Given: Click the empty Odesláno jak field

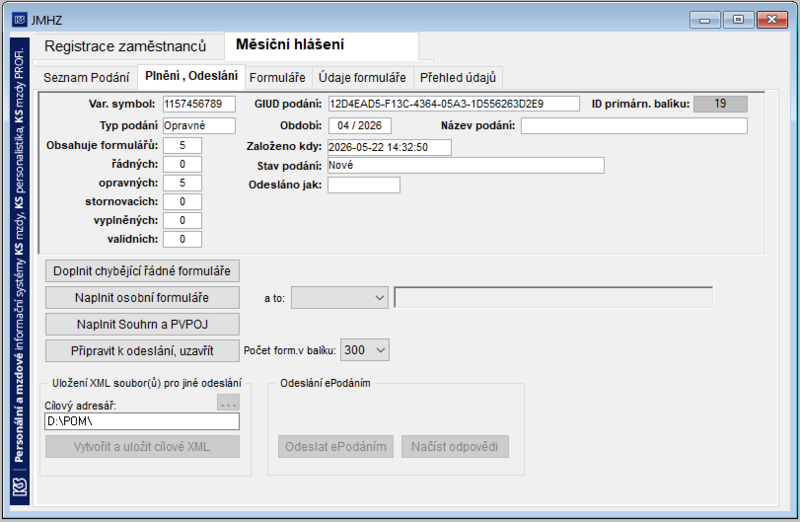Looking at the screenshot, I should pos(364,185).
